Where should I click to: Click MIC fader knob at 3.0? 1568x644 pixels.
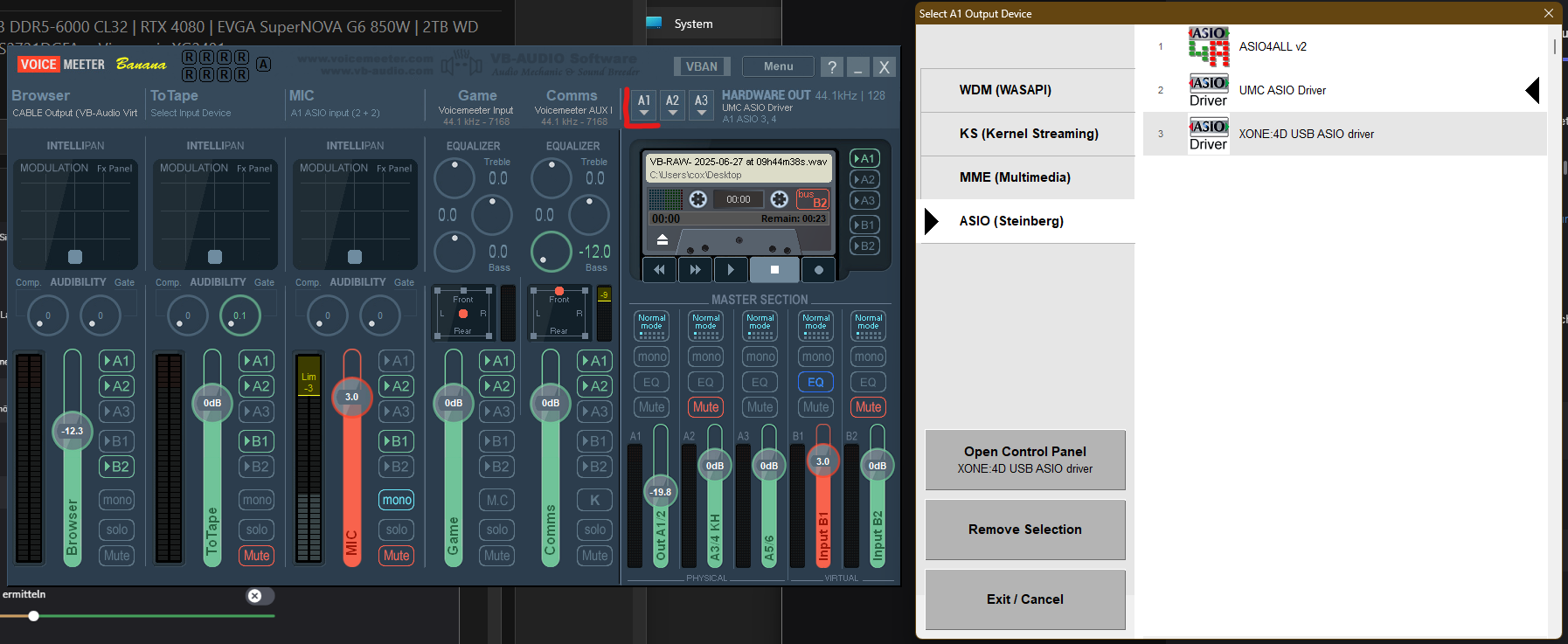pos(351,397)
